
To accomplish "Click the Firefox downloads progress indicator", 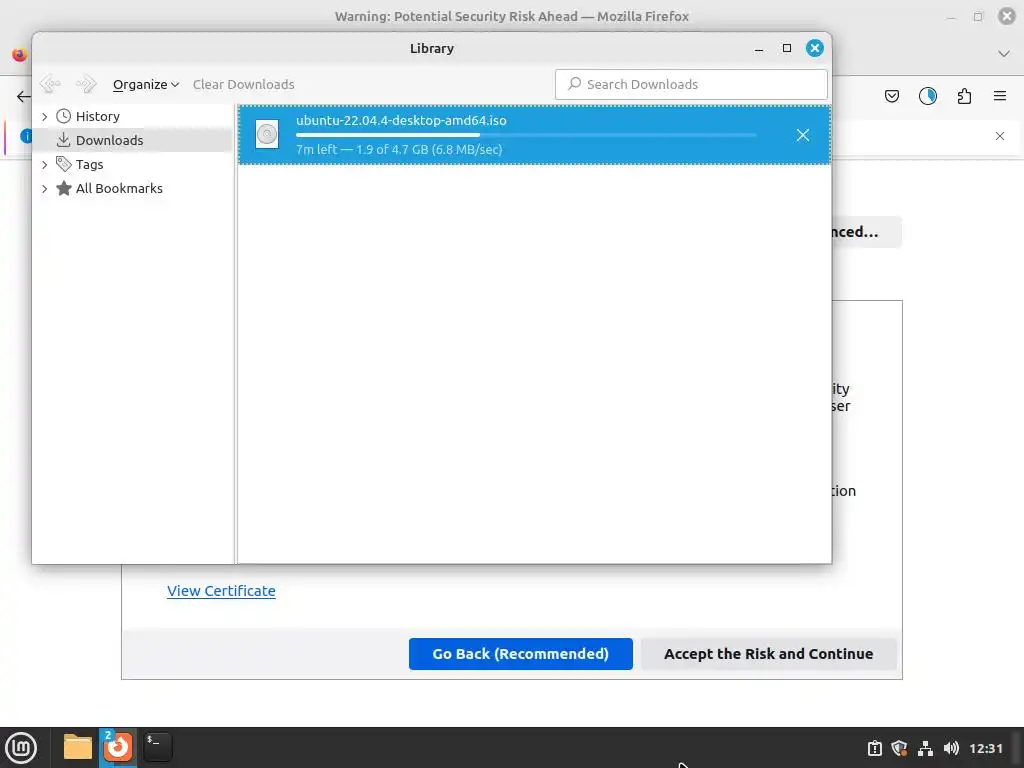I will (x=928, y=97).
